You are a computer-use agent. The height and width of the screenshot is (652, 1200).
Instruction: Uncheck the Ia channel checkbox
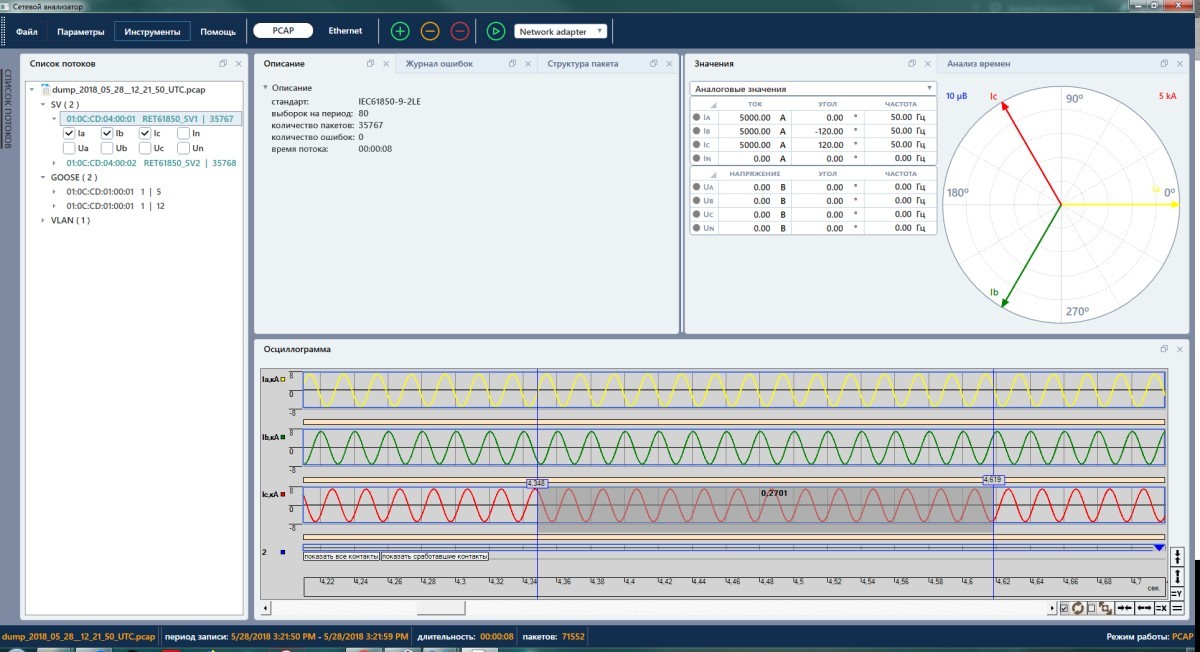pyautogui.click(x=69, y=133)
